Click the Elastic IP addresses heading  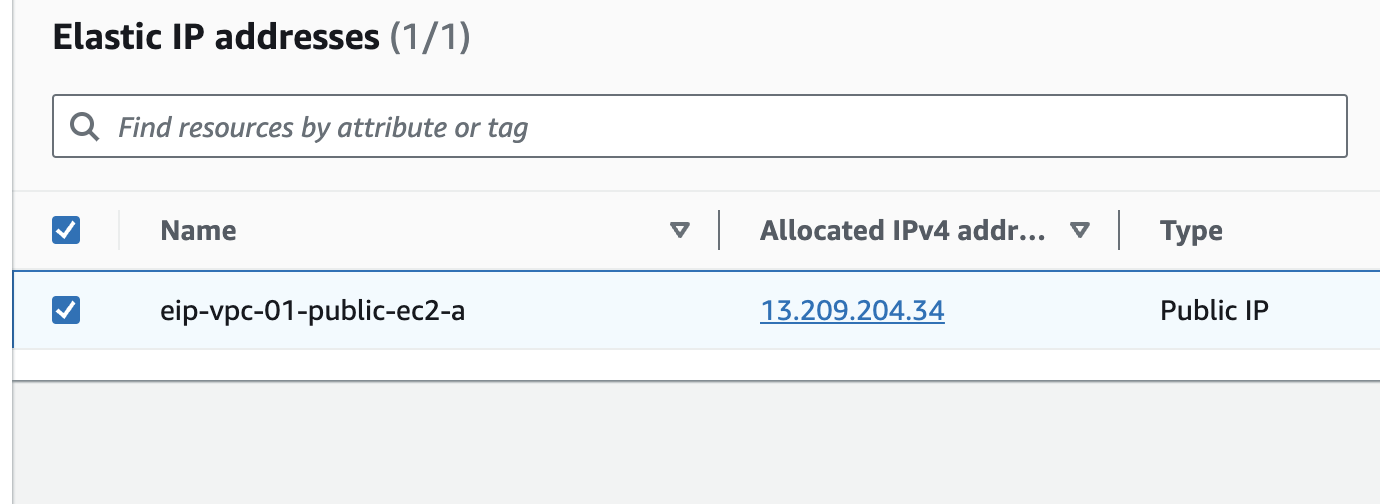tap(215, 39)
